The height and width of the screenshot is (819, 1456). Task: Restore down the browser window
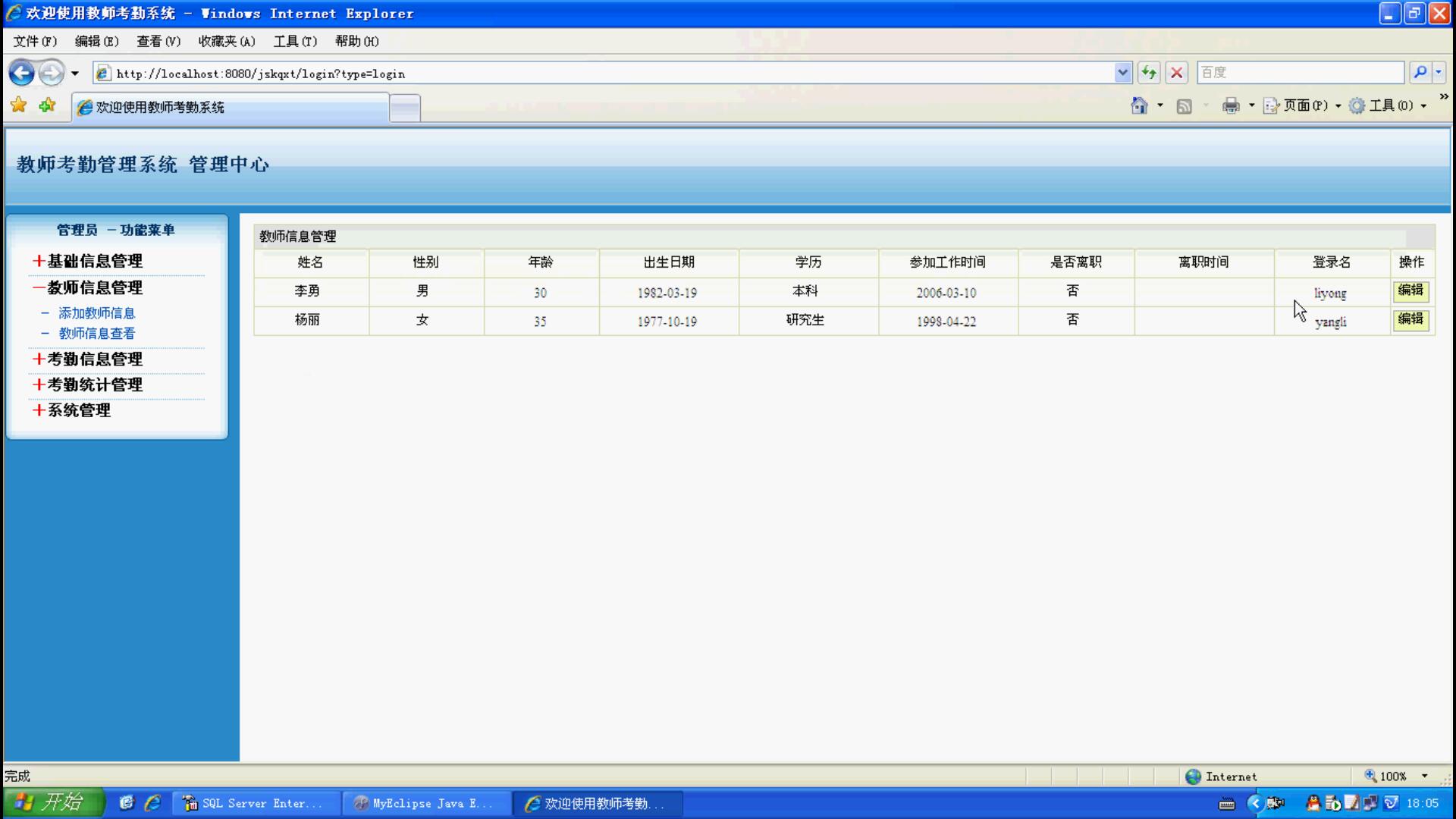tap(1414, 13)
